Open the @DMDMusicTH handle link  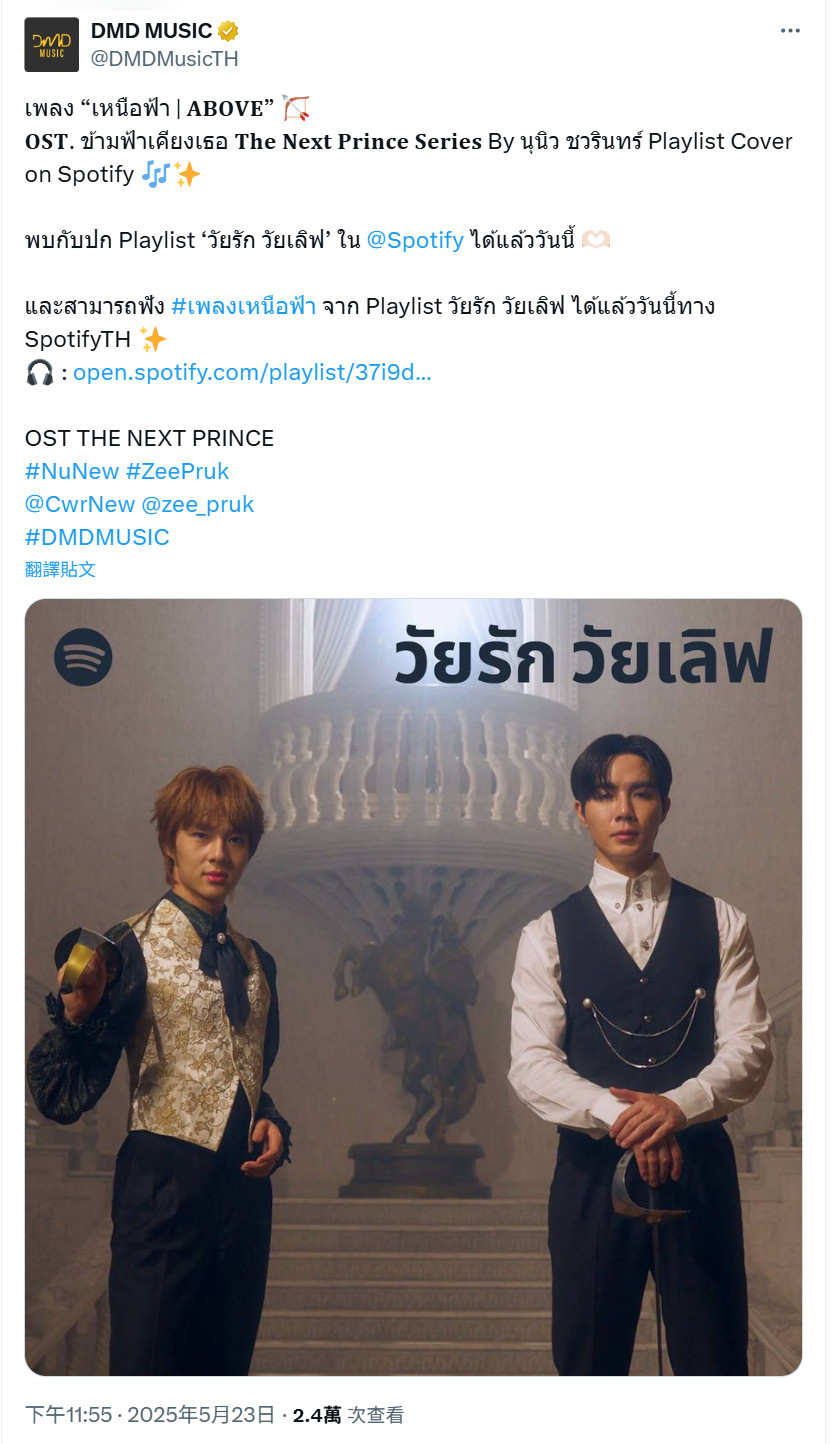[165, 58]
